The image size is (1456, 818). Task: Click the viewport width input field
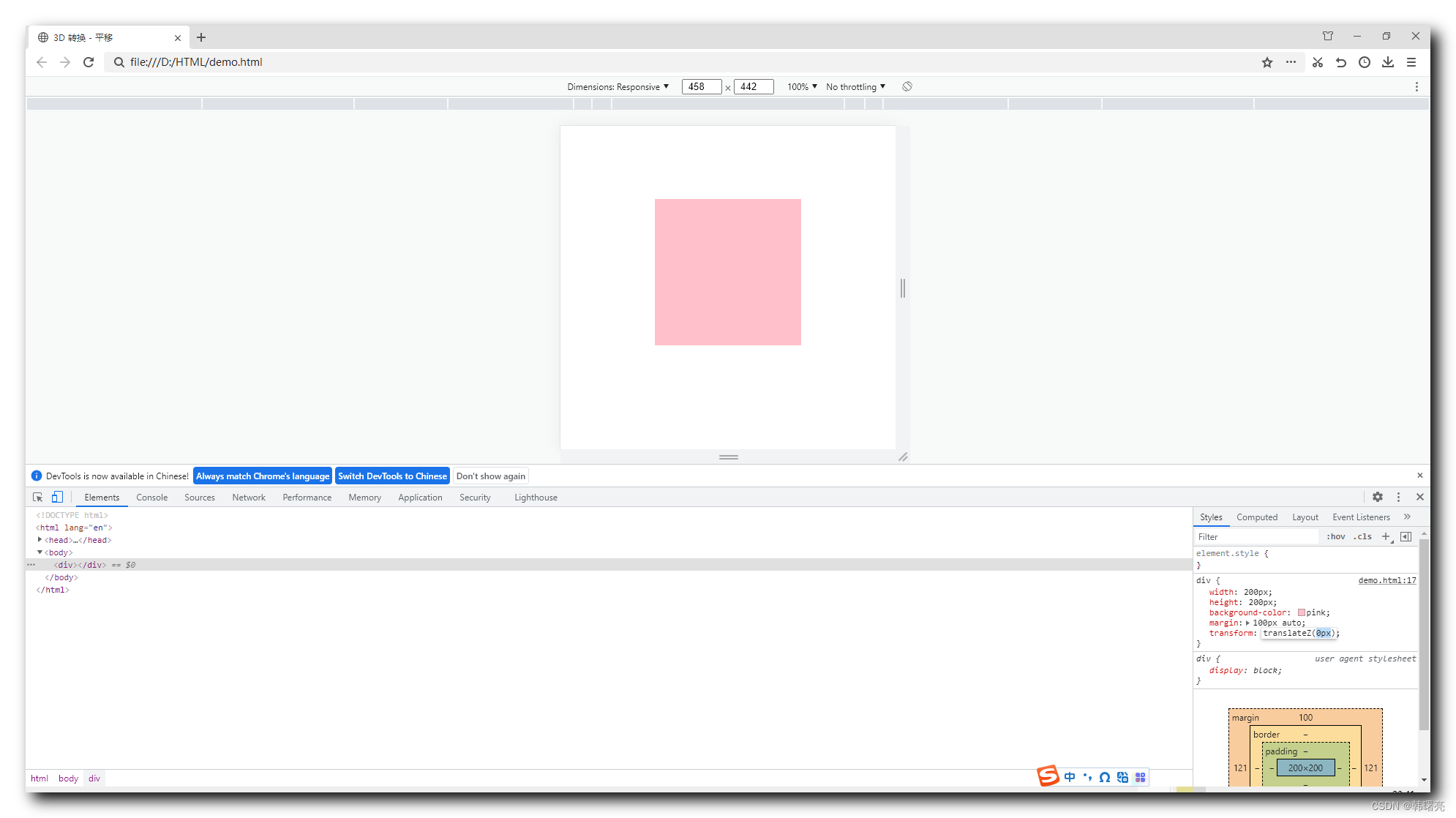(700, 87)
